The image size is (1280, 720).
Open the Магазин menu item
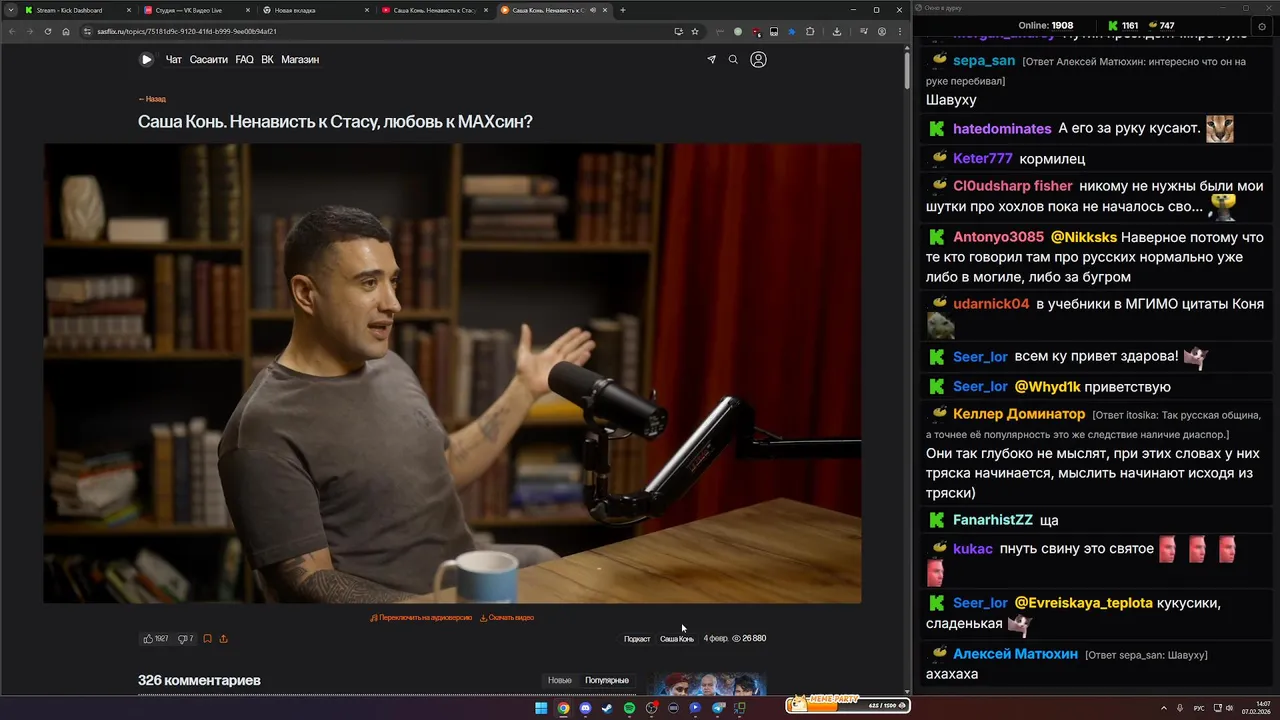(x=300, y=60)
